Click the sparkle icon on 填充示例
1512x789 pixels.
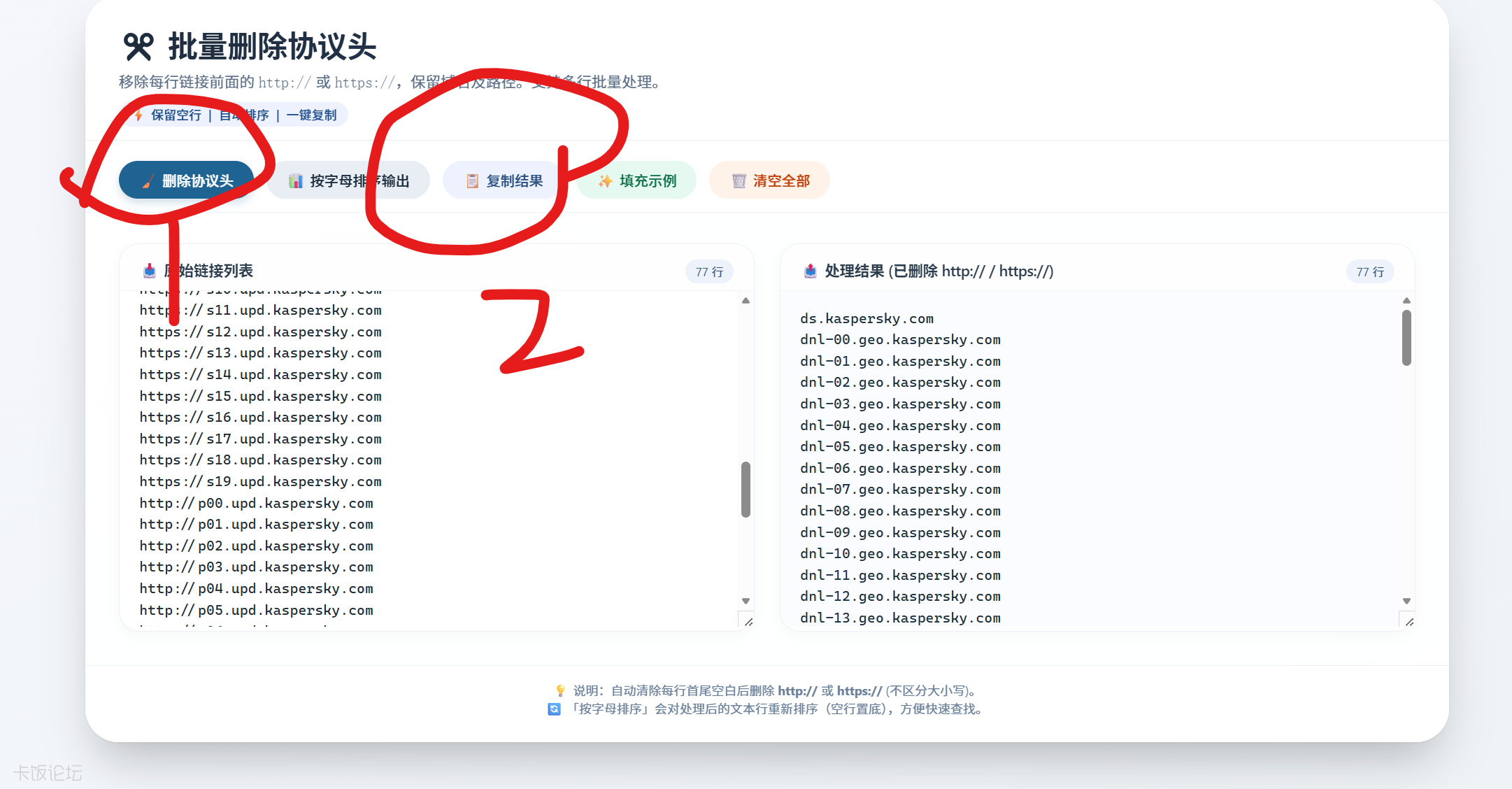tap(605, 181)
